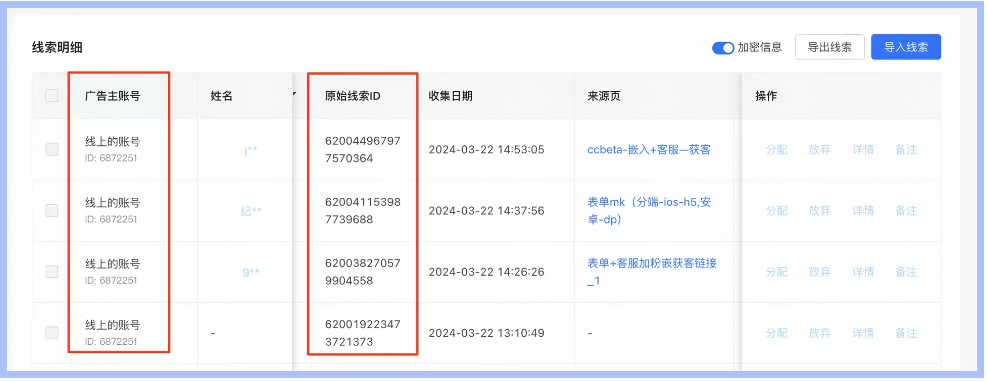Click 分配 in the 14:26:26 row
Image resolution: width=987 pixels, height=382 pixels.
776,272
